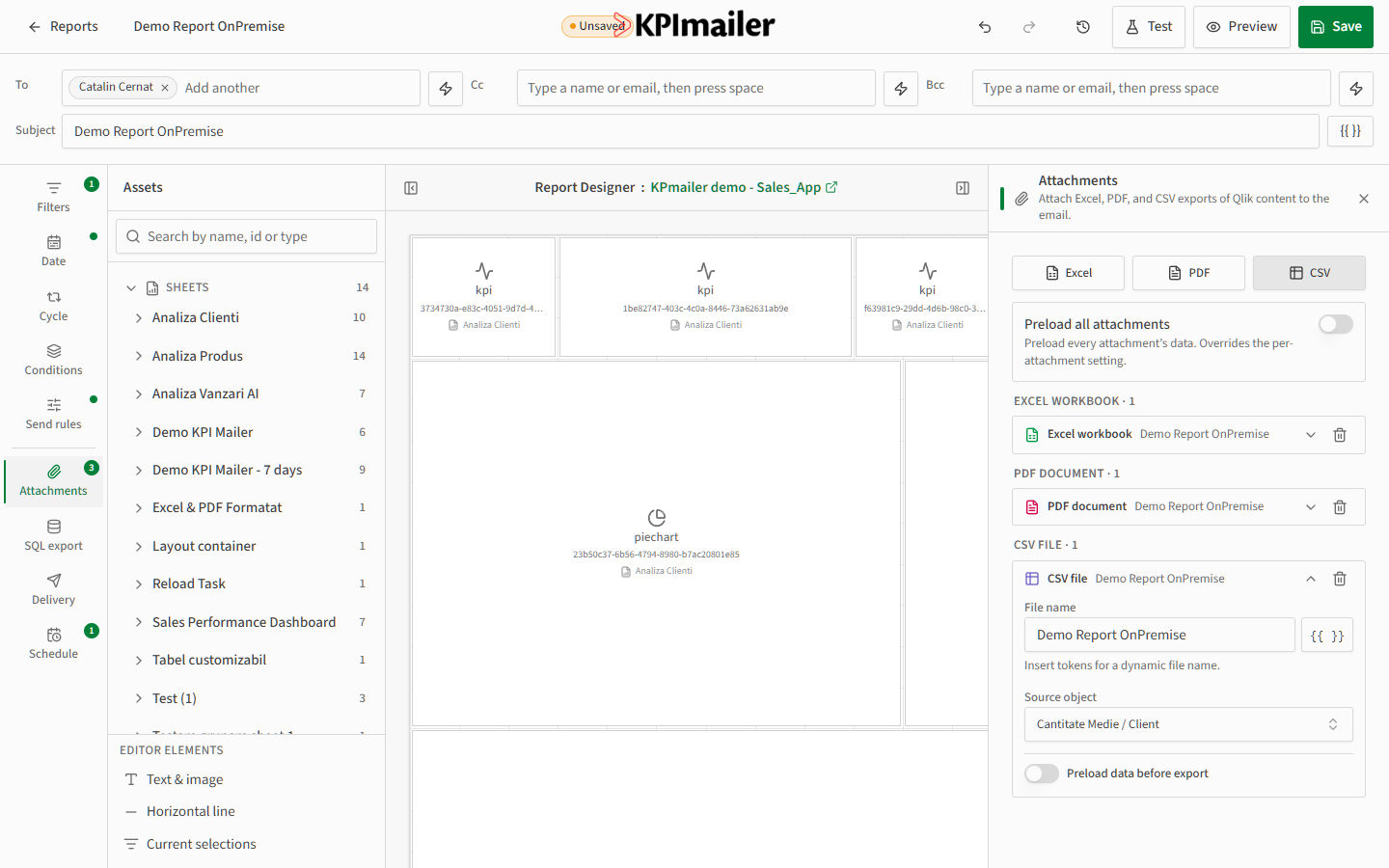Image resolution: width=1389 pixels, height=868 pixels.
Task: Click the asset search field
Action: (247, 236)
